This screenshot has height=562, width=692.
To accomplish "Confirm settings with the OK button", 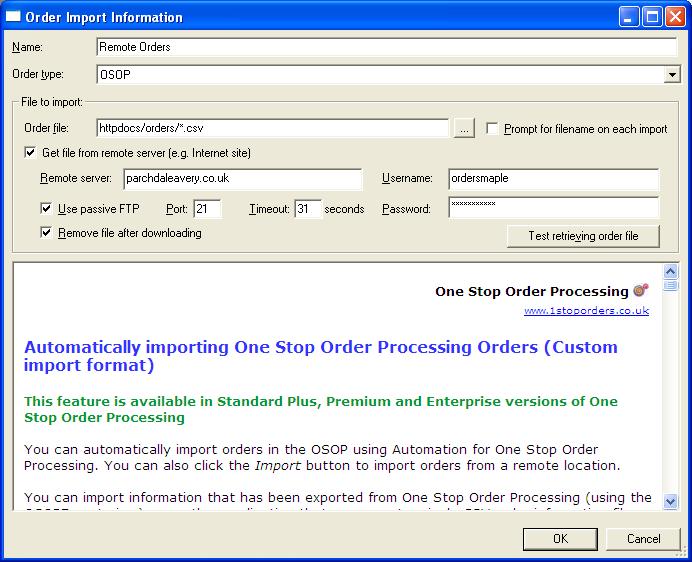I will 560,539.
